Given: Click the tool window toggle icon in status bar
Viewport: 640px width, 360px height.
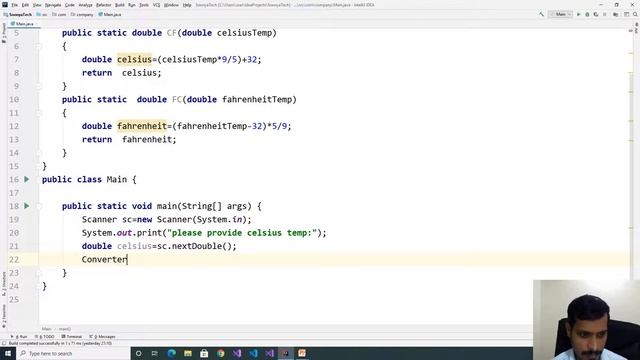Looking at the screenshot, I should pos(4,343).
